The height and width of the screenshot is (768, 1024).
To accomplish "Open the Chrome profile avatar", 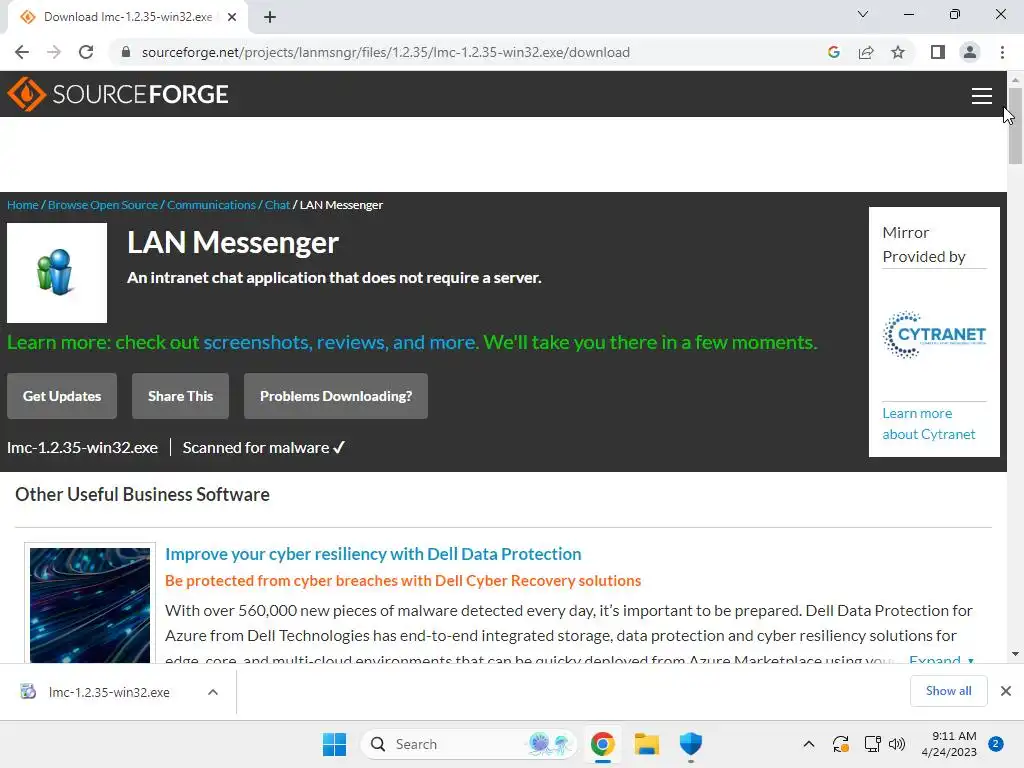I will 970,52.
